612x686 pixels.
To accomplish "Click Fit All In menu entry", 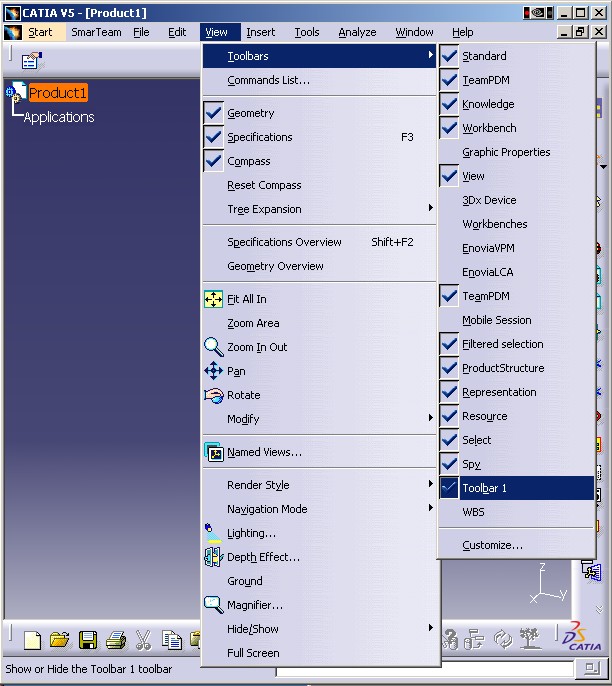I will click(320, 299).
